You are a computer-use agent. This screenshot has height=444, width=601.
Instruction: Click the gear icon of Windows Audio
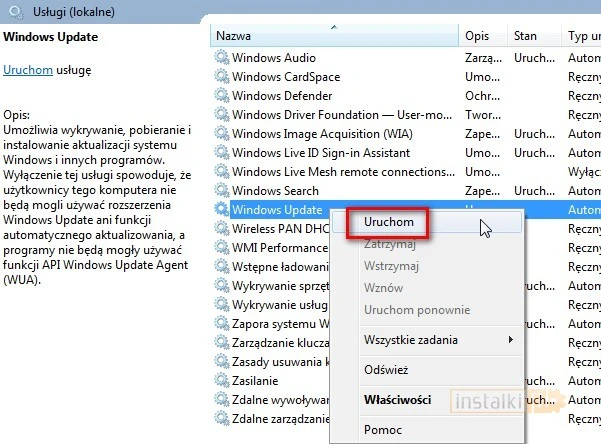point(222,58)
